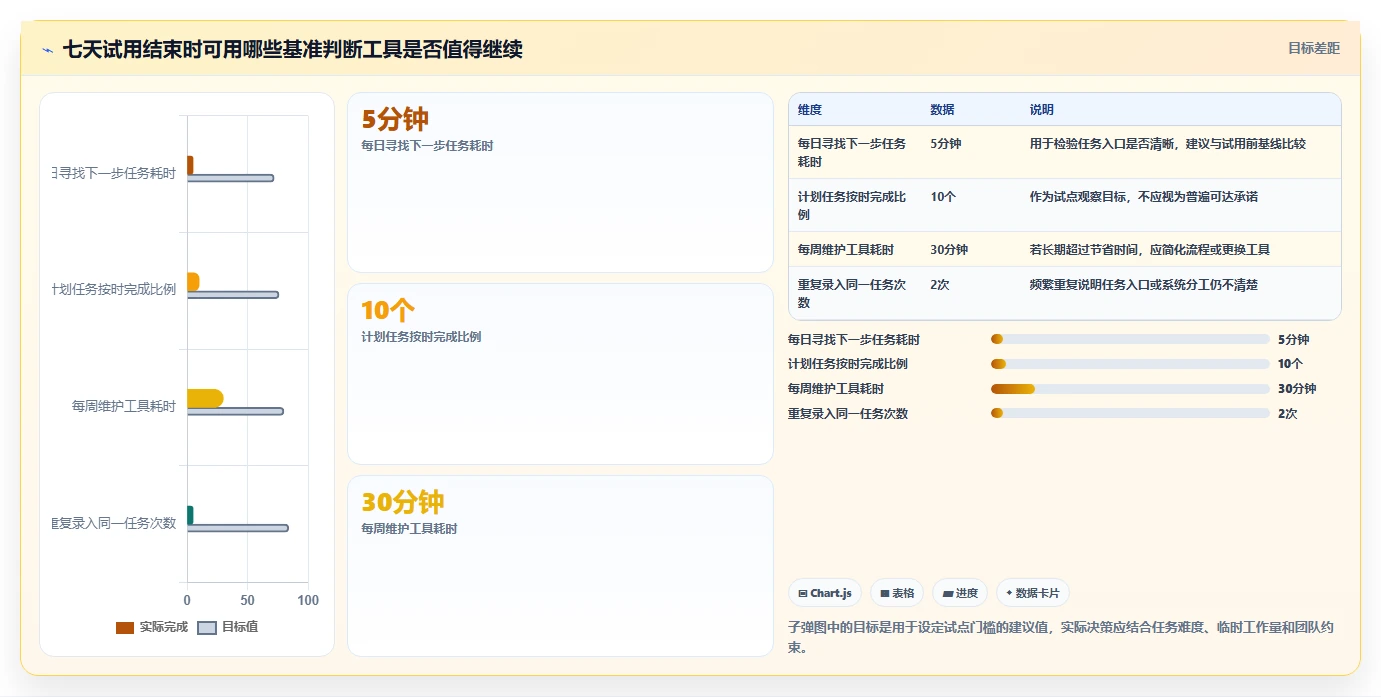Click the 每周维护工具耗时 caption in the 30分钟 card

click(409, 529)
